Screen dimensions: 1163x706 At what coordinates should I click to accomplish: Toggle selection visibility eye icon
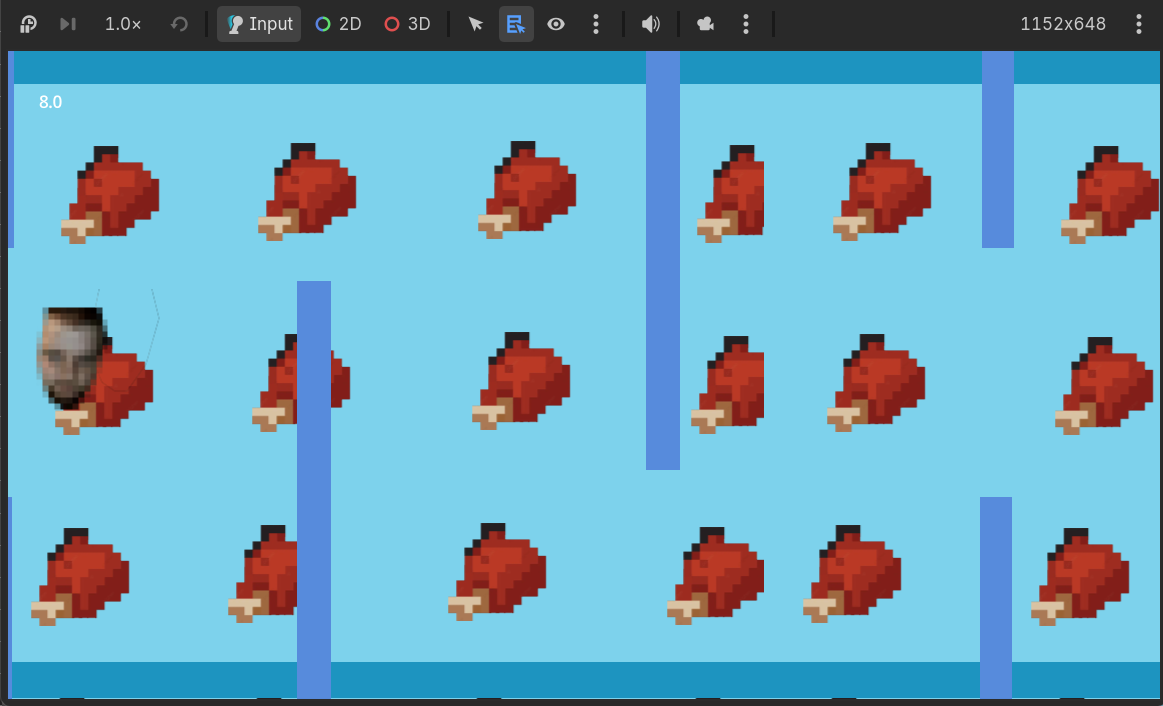pyautogui.click(x=556, y=24)
